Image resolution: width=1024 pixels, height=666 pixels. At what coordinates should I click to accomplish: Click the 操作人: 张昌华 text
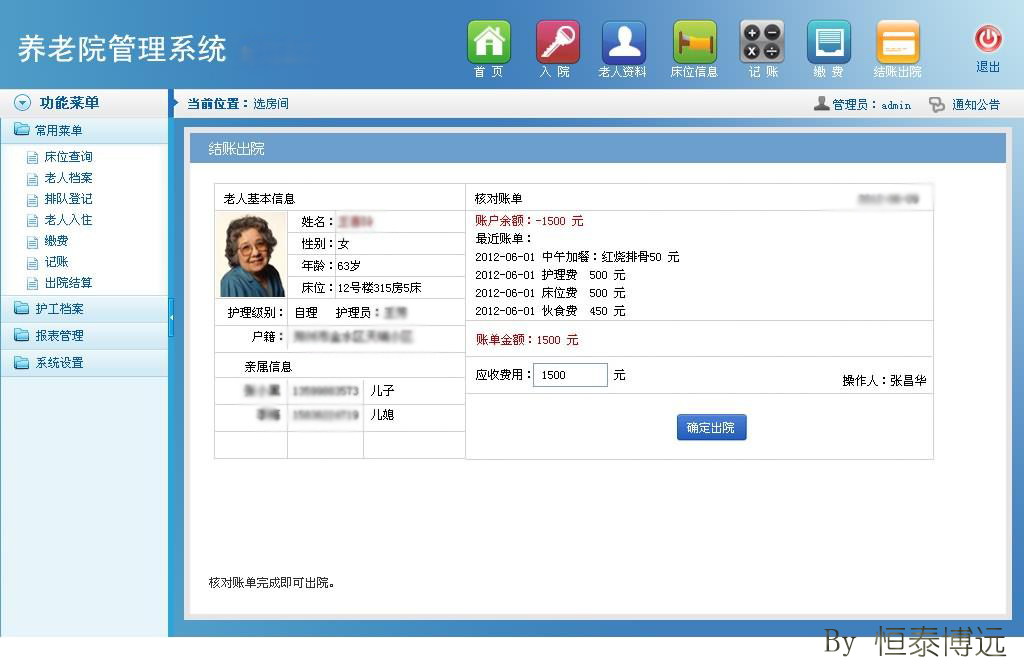[884, 381]
